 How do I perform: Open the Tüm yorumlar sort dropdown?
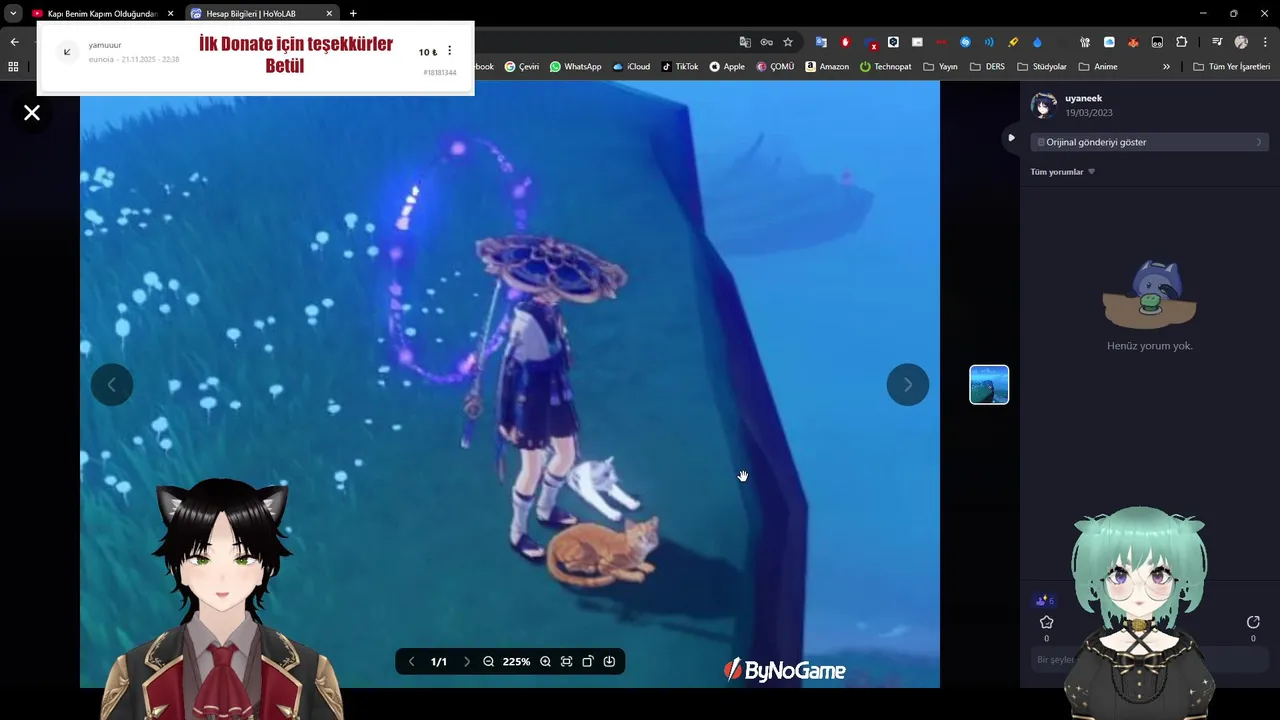(1063, 172)
